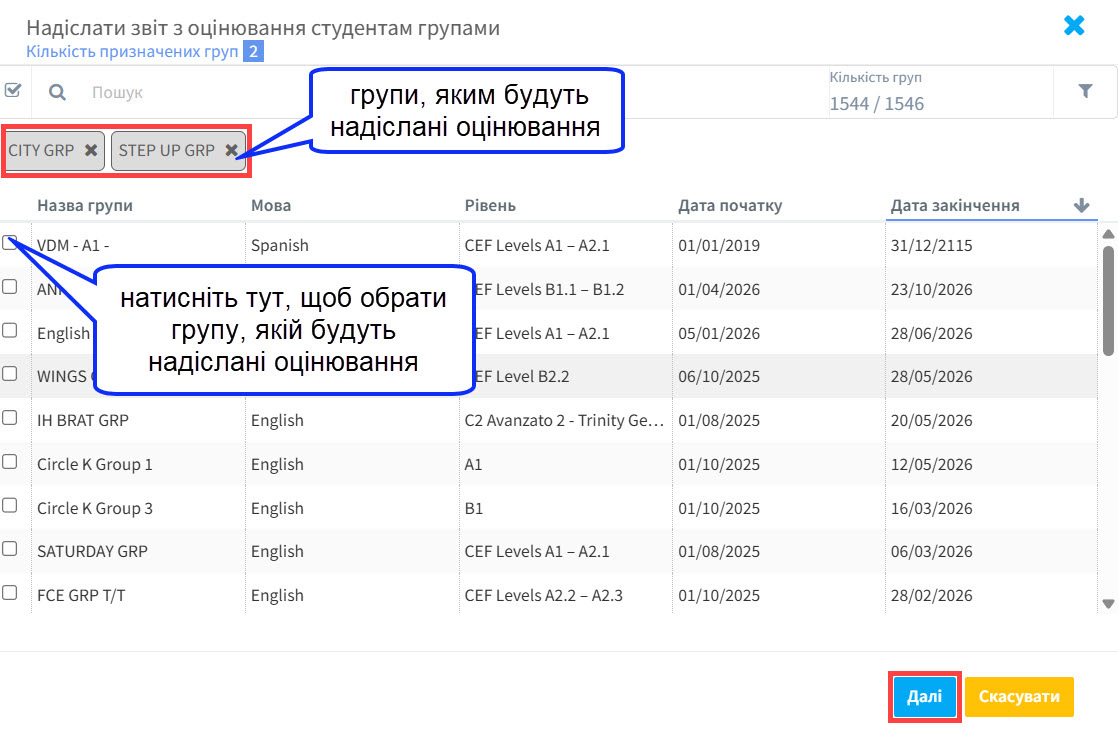Screen dimensions: 1118x737
Task: Tick the FCE GRP T/T checkbox
Action: click(x=10, y=593)
